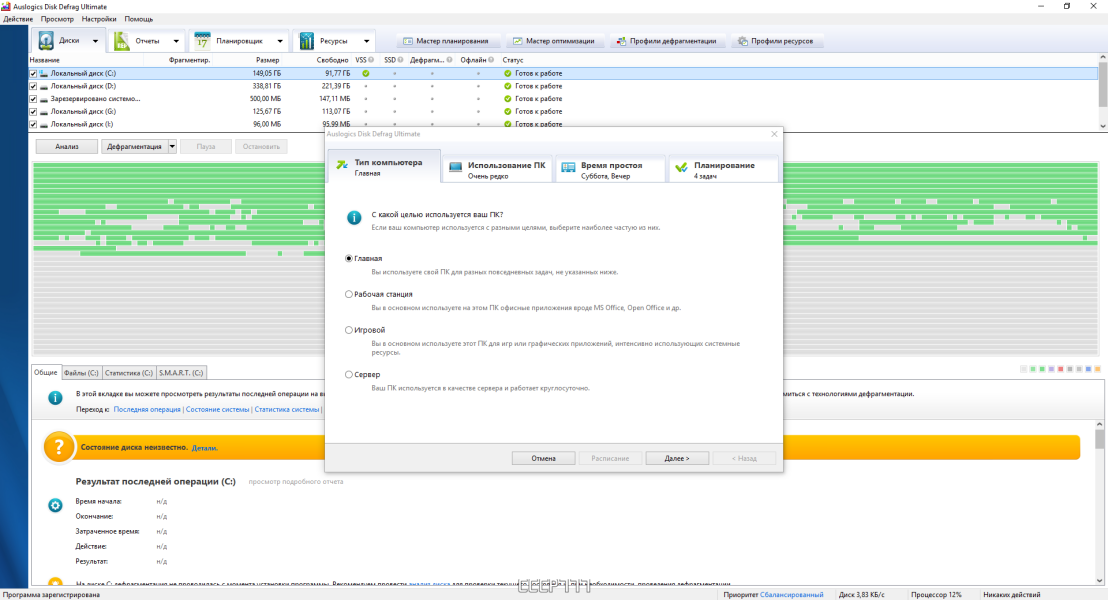Screen dimensions: 1108x600
Task: Toggle checkbox for Локальный диск (C:)
Action: click(x=33, y=73)
